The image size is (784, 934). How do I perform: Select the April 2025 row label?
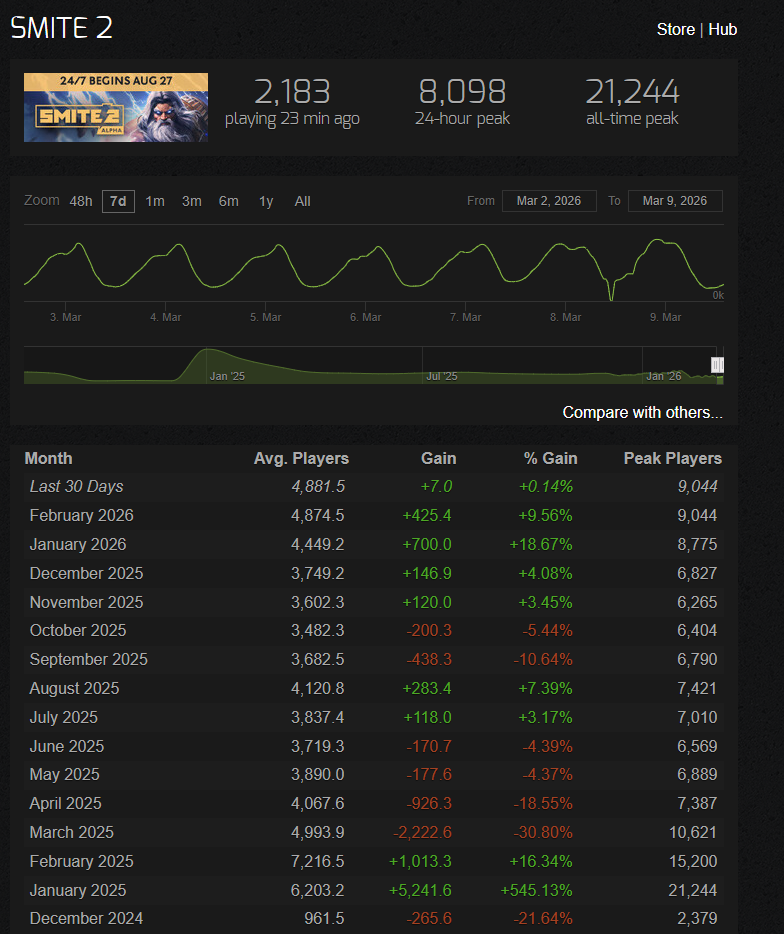(x=66, y=803)
